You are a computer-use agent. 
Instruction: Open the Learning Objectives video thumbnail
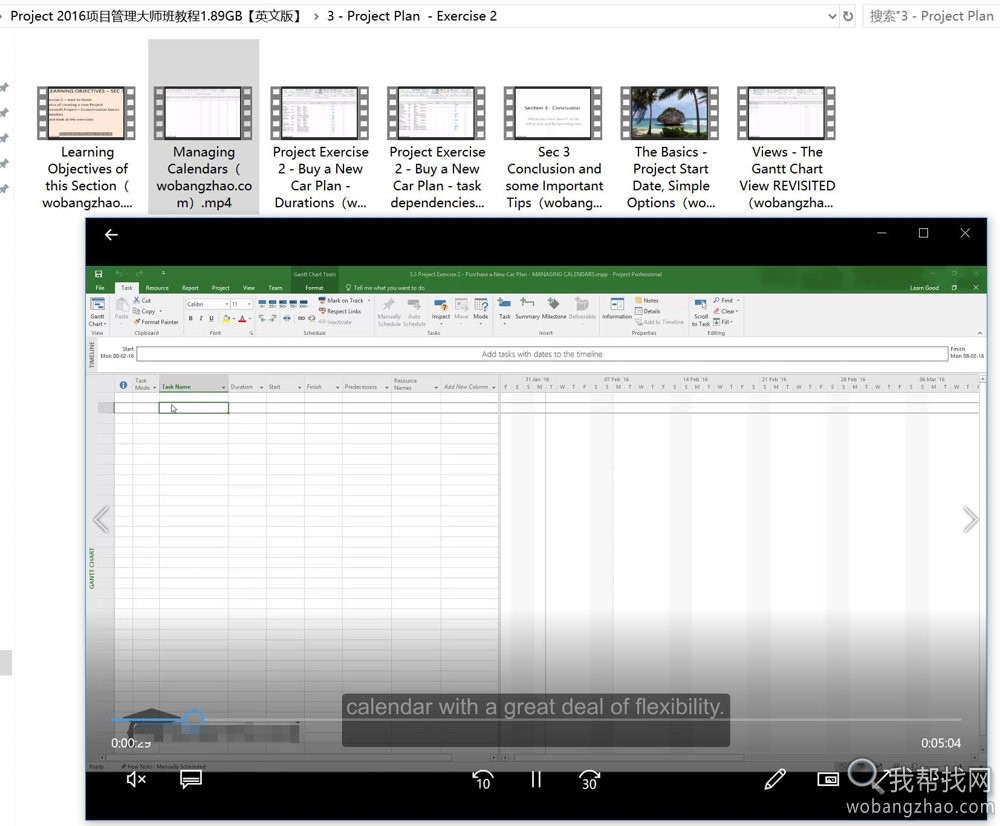(x=87, y=114)
